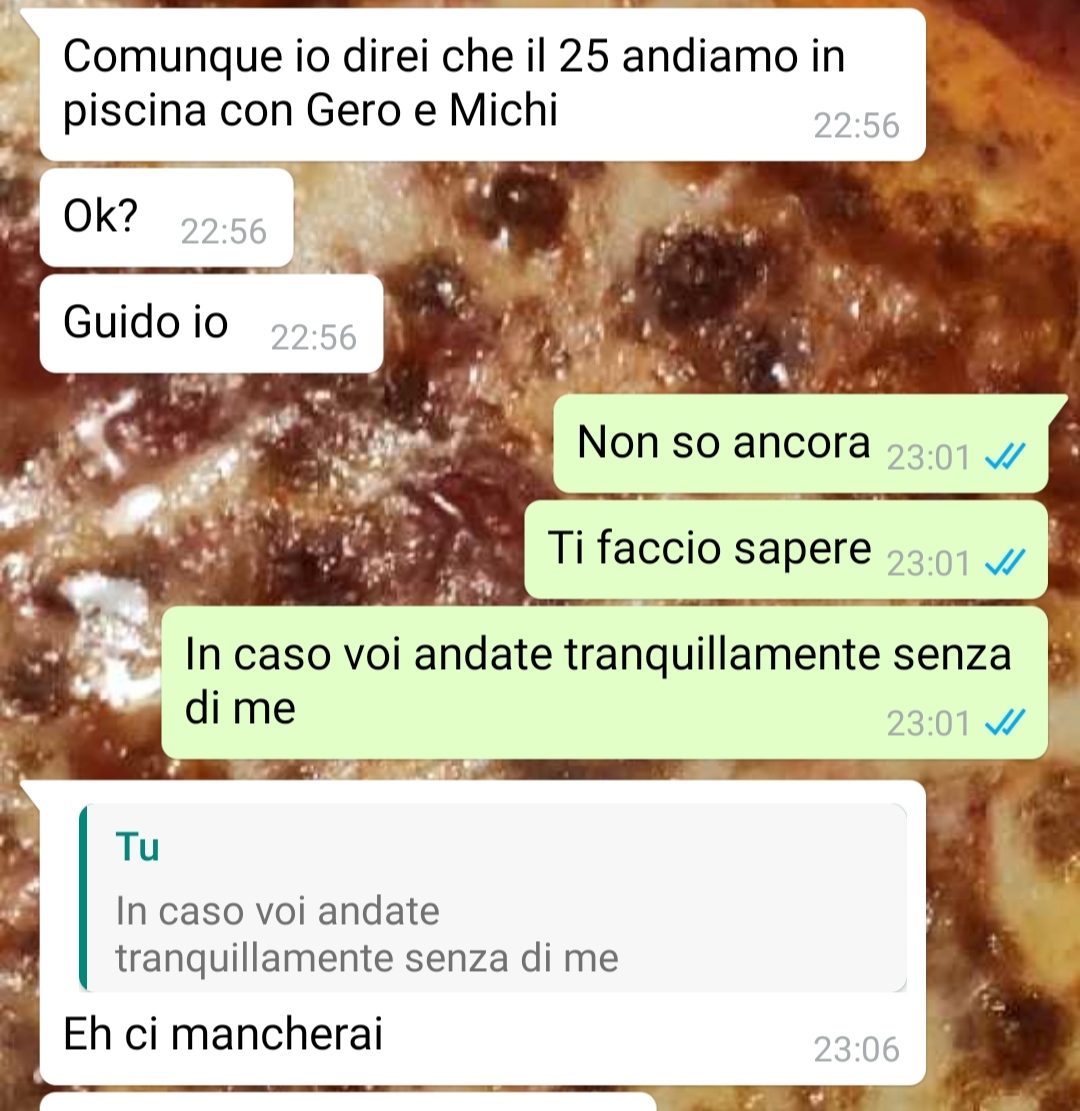
Task: Select the "Ti faccio sapere" message text
Action: coord(709,548)
